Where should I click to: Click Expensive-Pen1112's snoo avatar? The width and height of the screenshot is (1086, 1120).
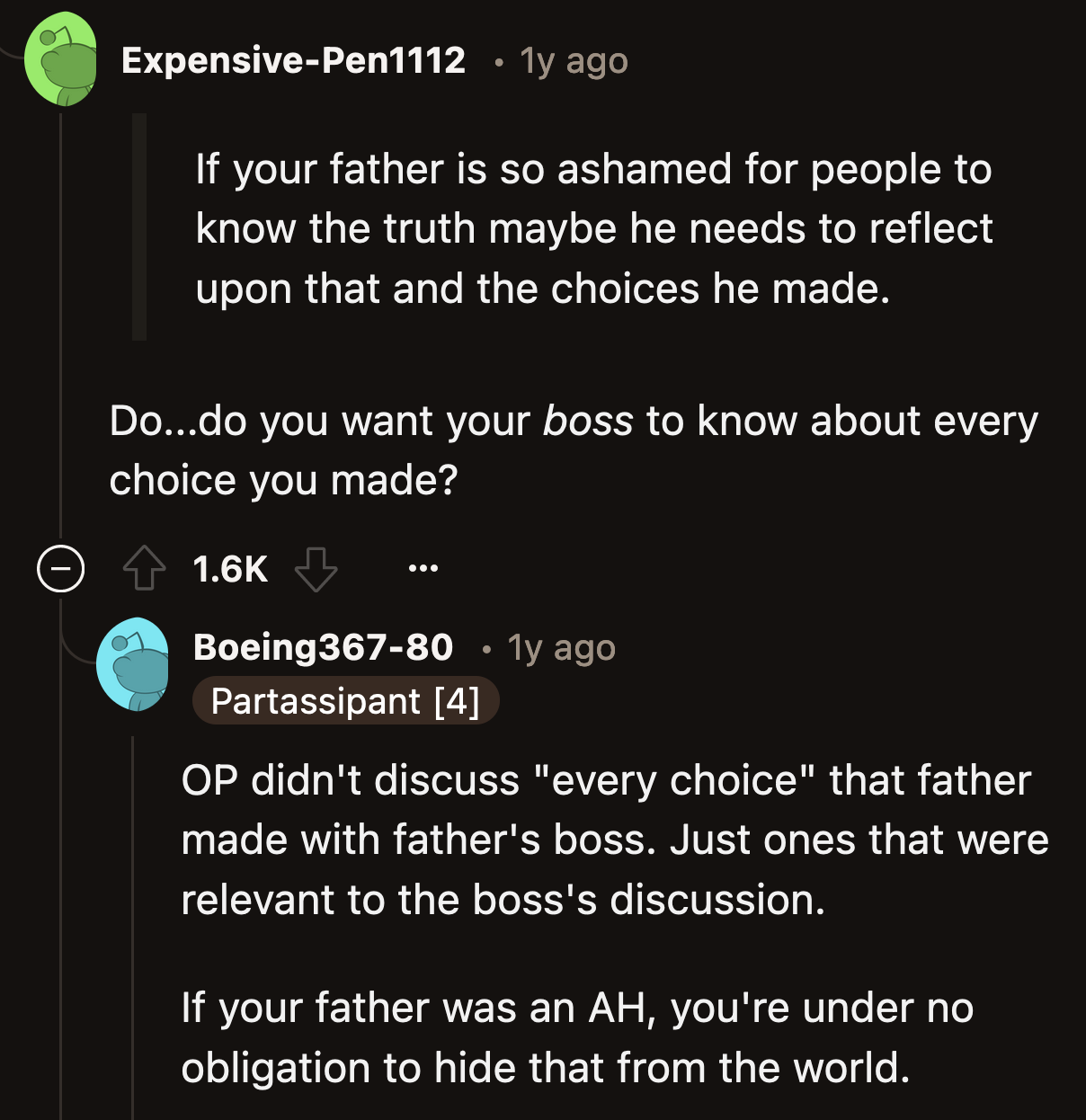click(x=61, y=58)
